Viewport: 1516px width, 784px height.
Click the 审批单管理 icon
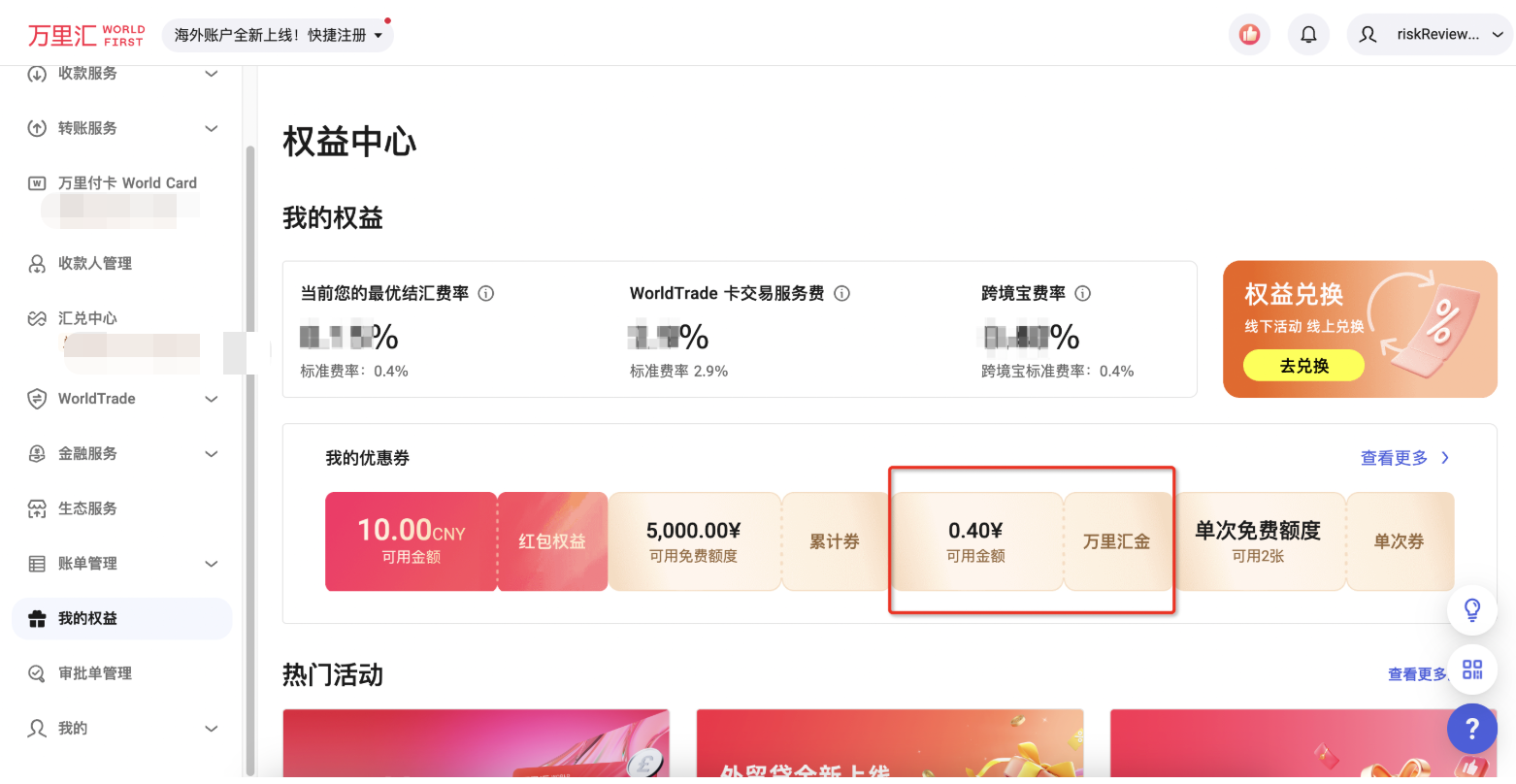pos(37,673)
